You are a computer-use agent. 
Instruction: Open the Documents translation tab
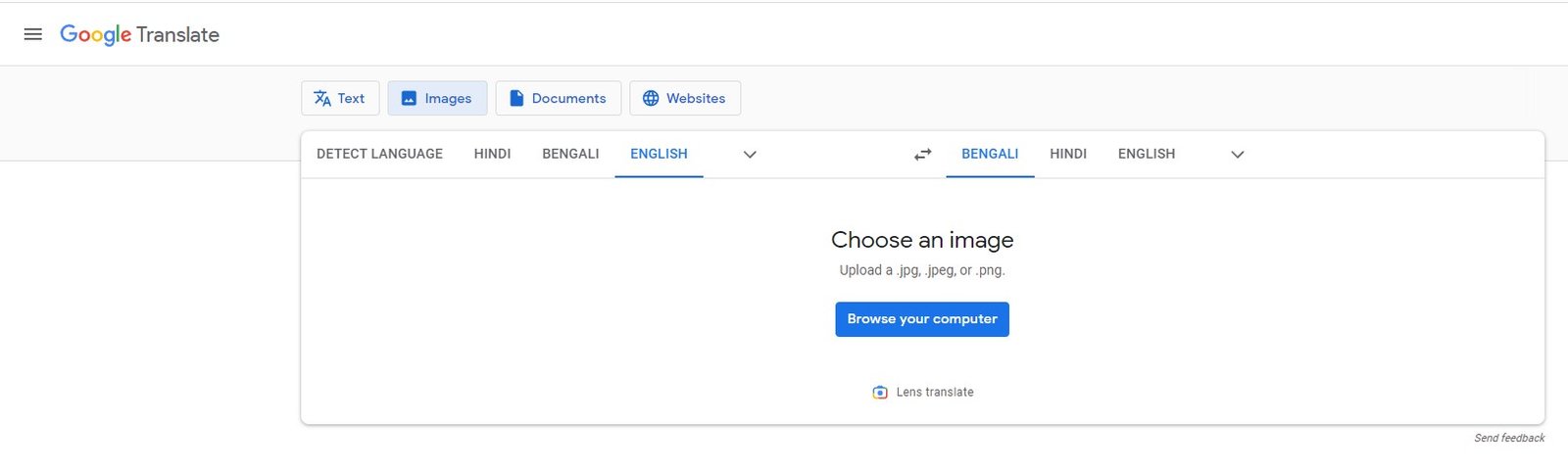coord(559,98)
